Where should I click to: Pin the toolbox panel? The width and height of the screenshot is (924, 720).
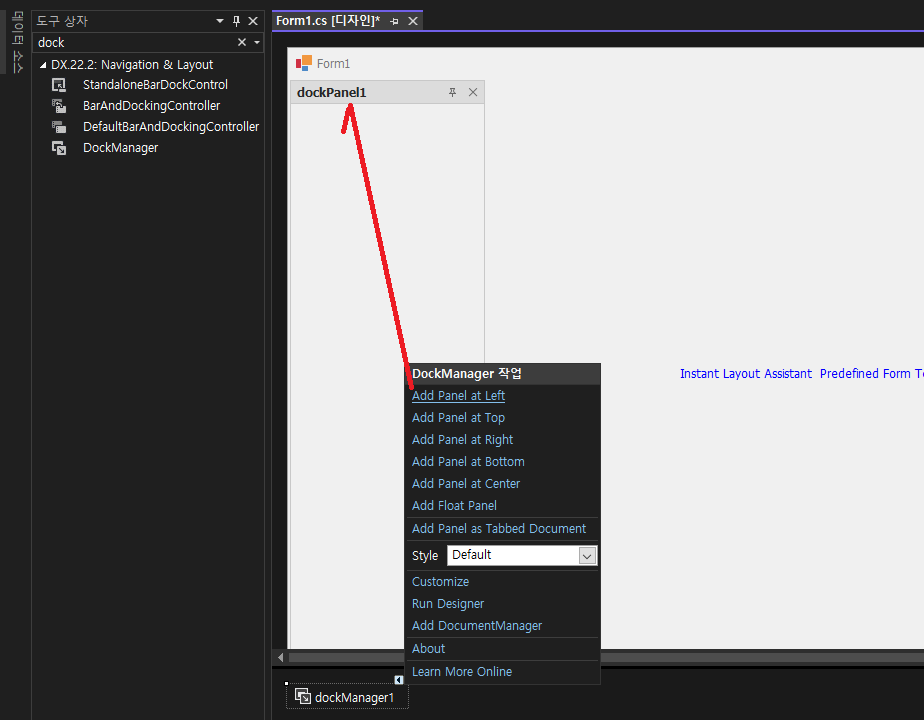236,21
